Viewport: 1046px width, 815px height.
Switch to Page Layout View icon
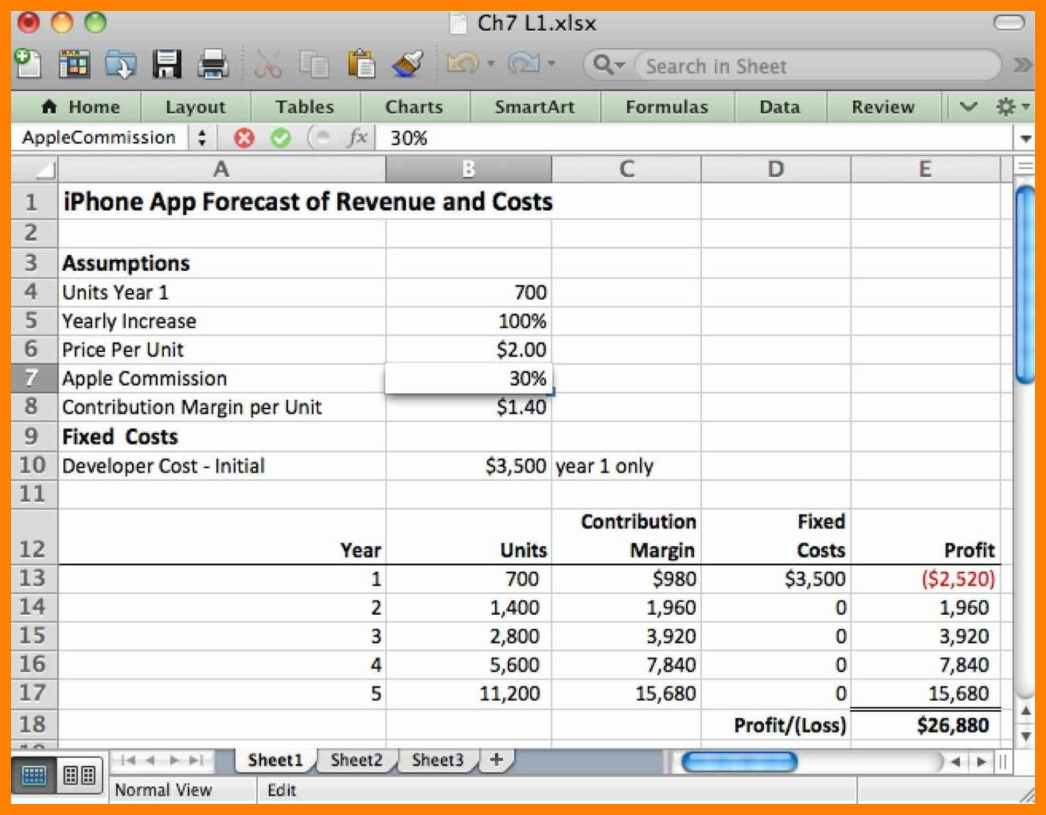[x=79, y=776]
